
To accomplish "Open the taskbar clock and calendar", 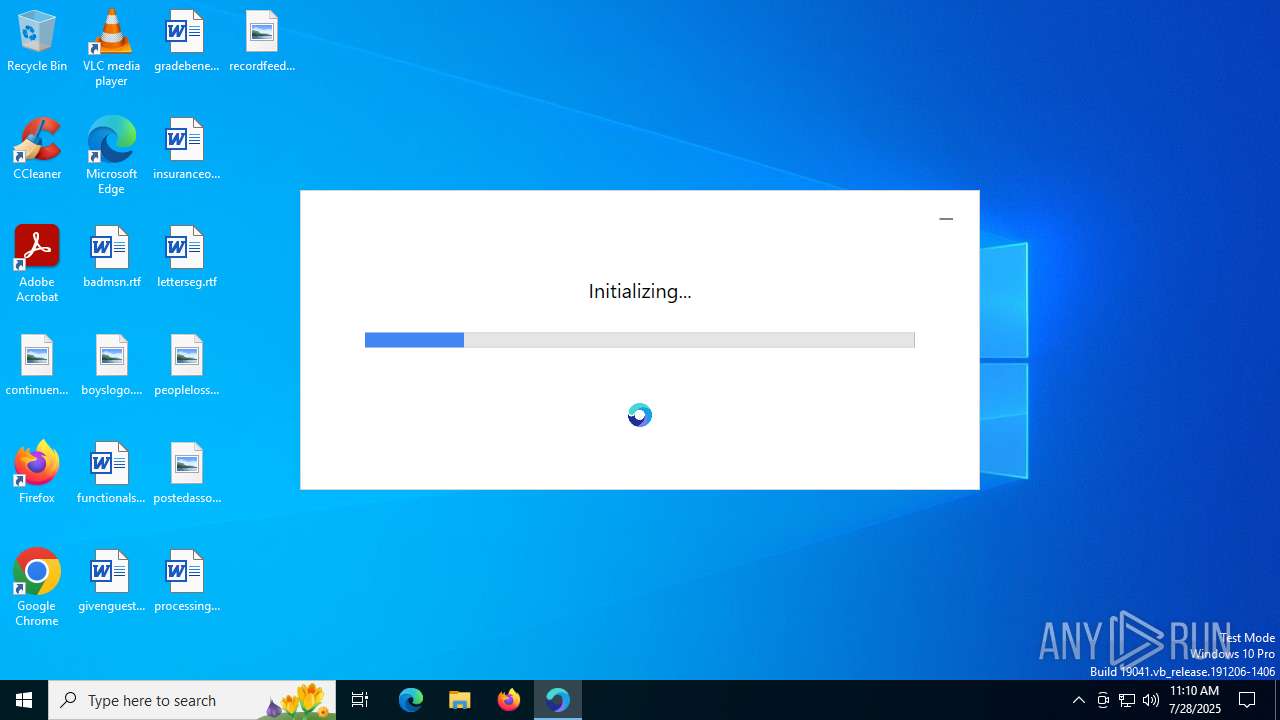I will point(1195,700).
